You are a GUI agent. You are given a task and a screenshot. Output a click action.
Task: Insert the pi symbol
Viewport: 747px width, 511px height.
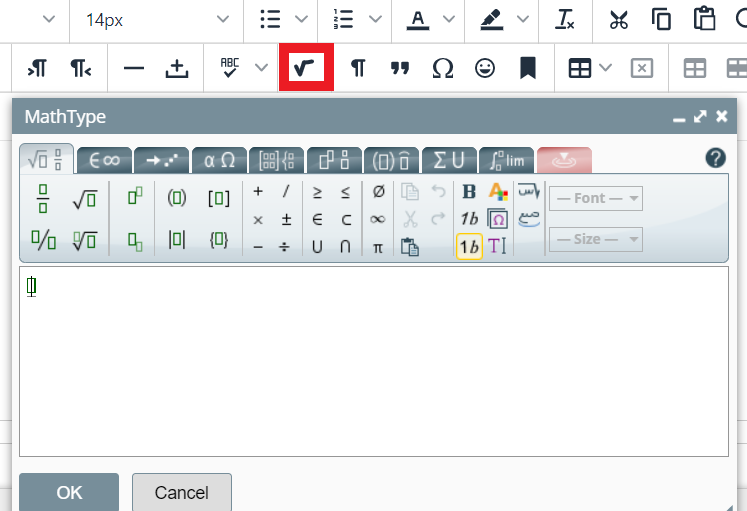point(377,248)
